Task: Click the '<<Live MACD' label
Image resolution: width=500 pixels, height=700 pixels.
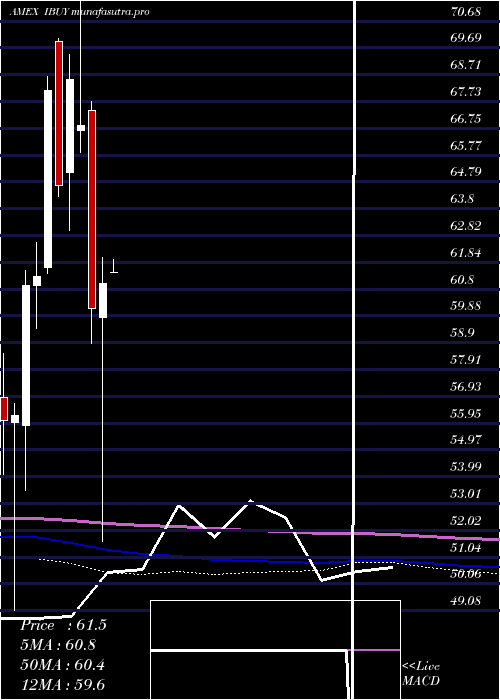Action: 421,674
